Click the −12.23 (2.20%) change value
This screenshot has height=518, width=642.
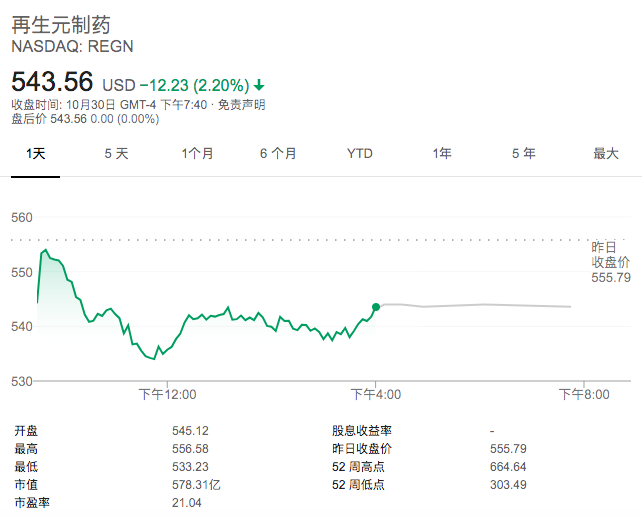coord(194,86)
